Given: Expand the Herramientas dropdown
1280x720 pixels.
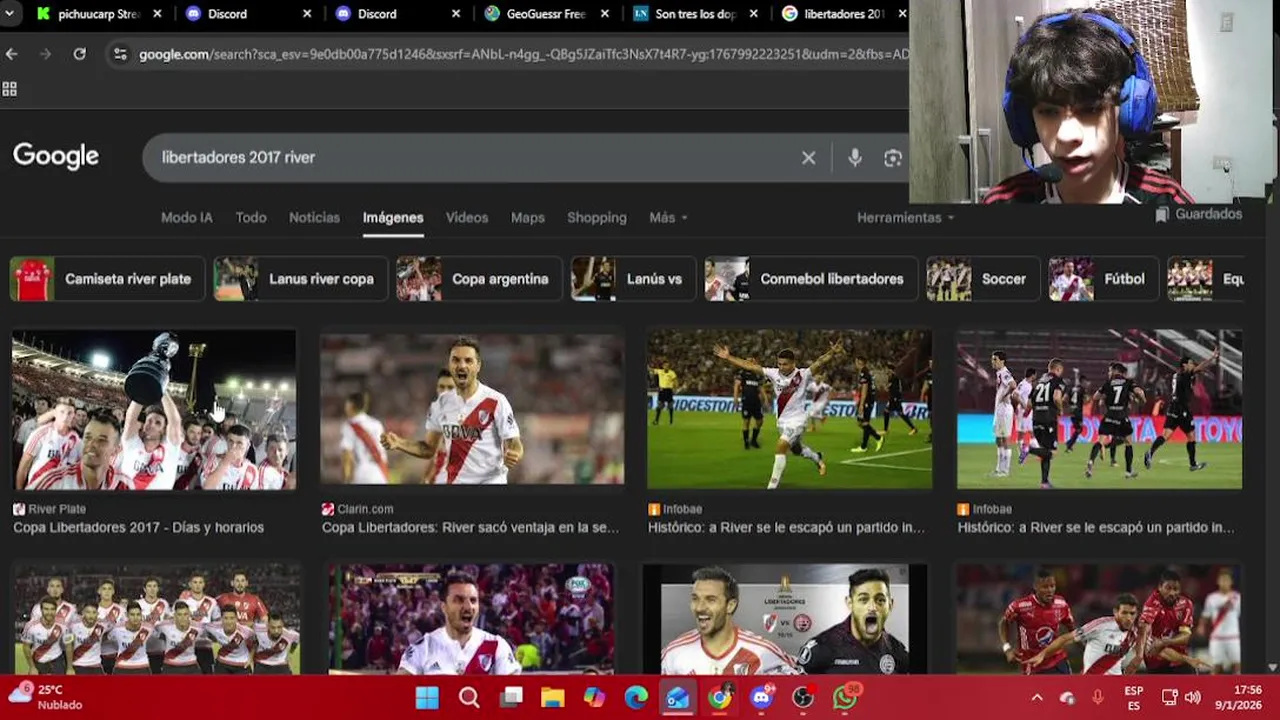Looking at the screenshot, I should point(905,217).
